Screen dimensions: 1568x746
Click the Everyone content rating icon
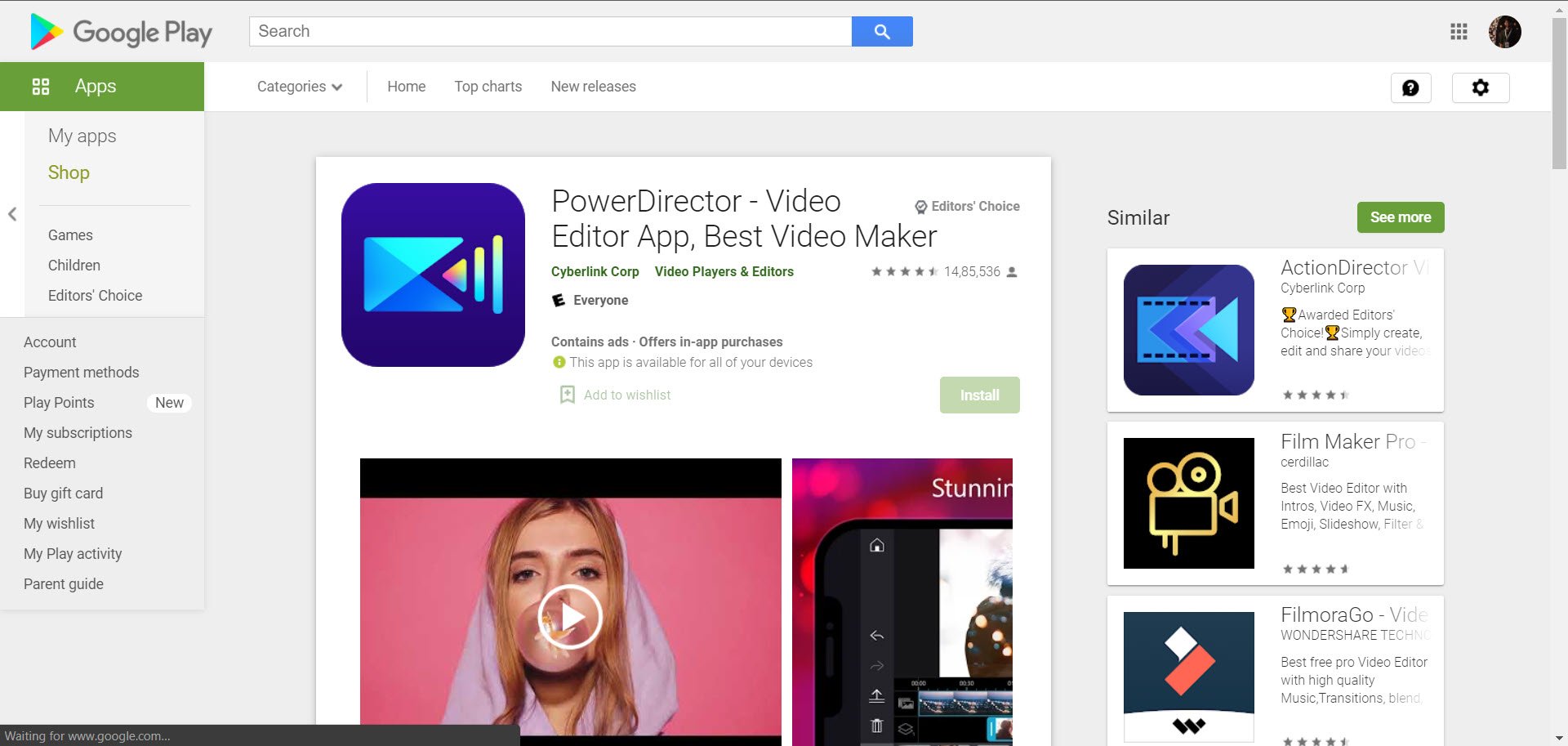click(559, 300)
